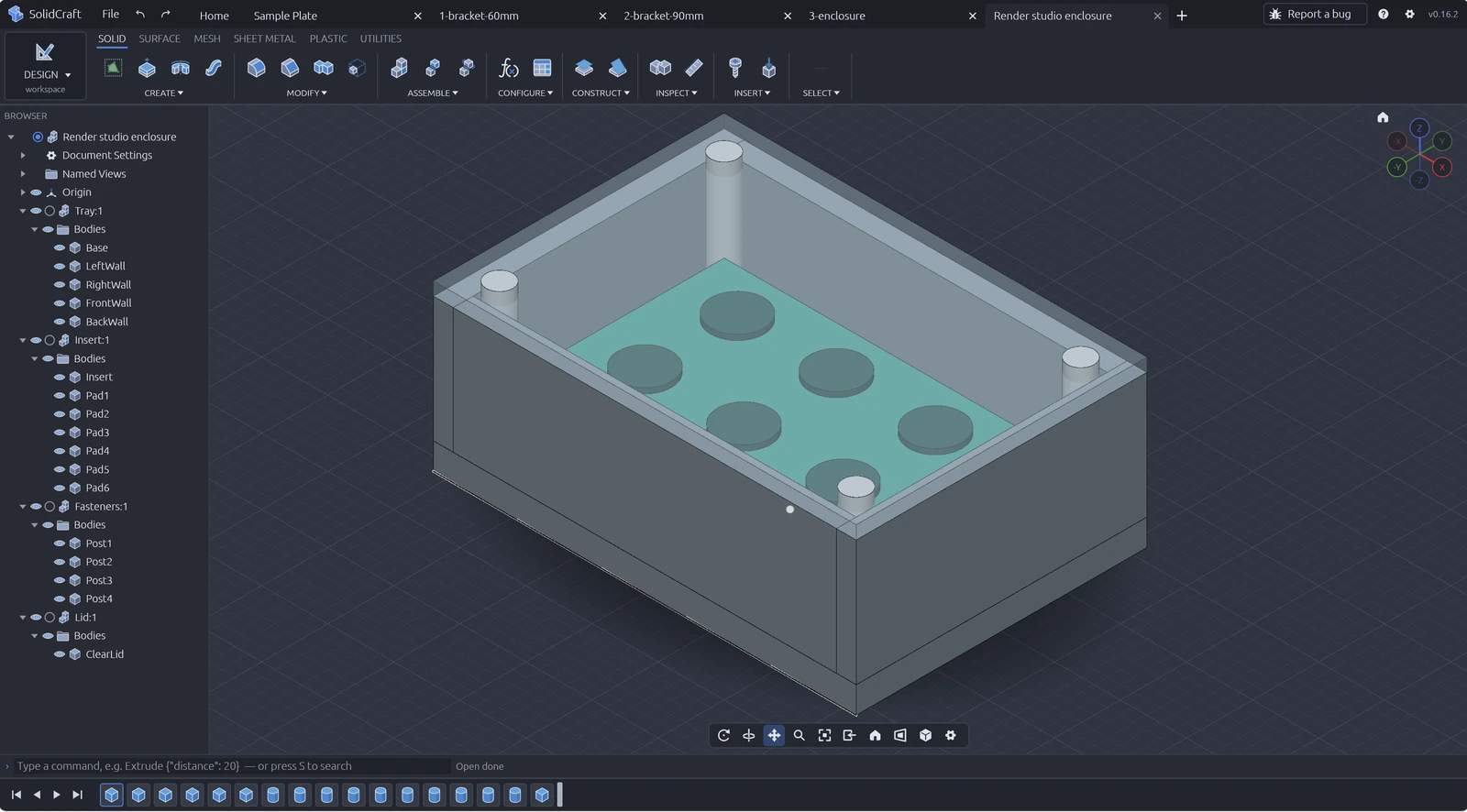
Task: Click the Redo arrow
Action: pyautogui.click(x=166, y=14)
